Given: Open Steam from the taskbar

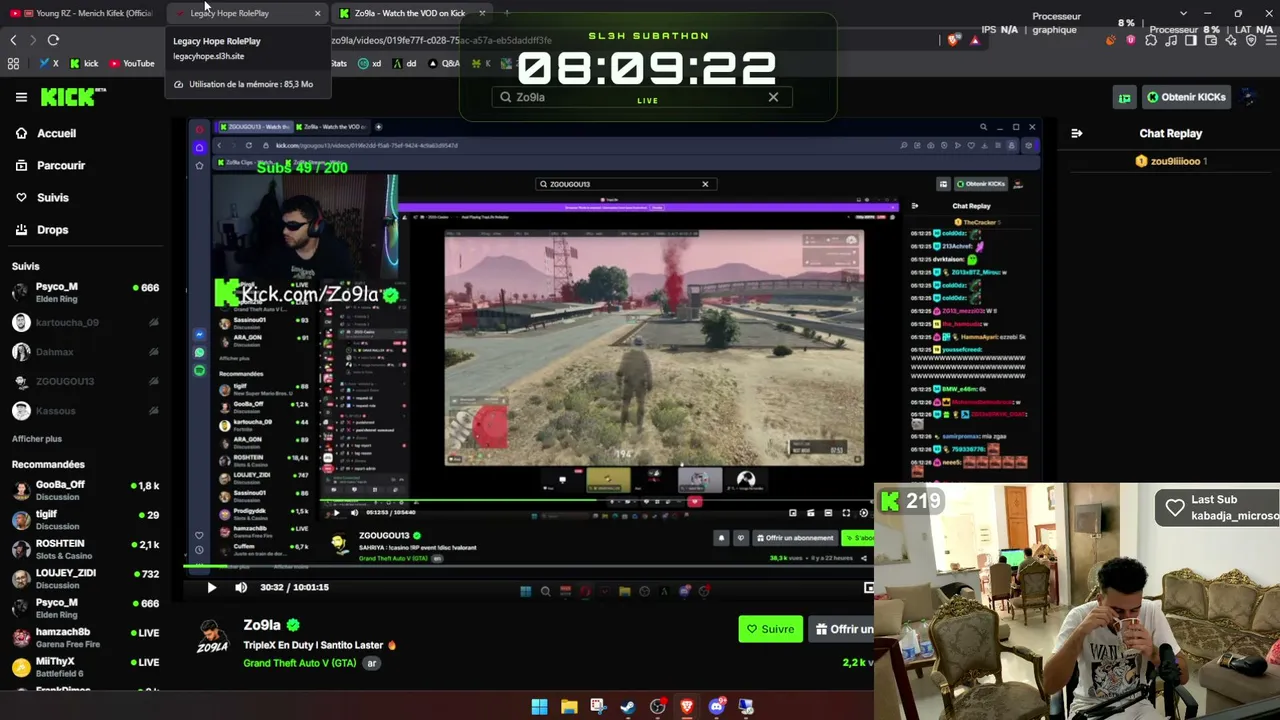Looking at the screenshot, I should point(628,707).
